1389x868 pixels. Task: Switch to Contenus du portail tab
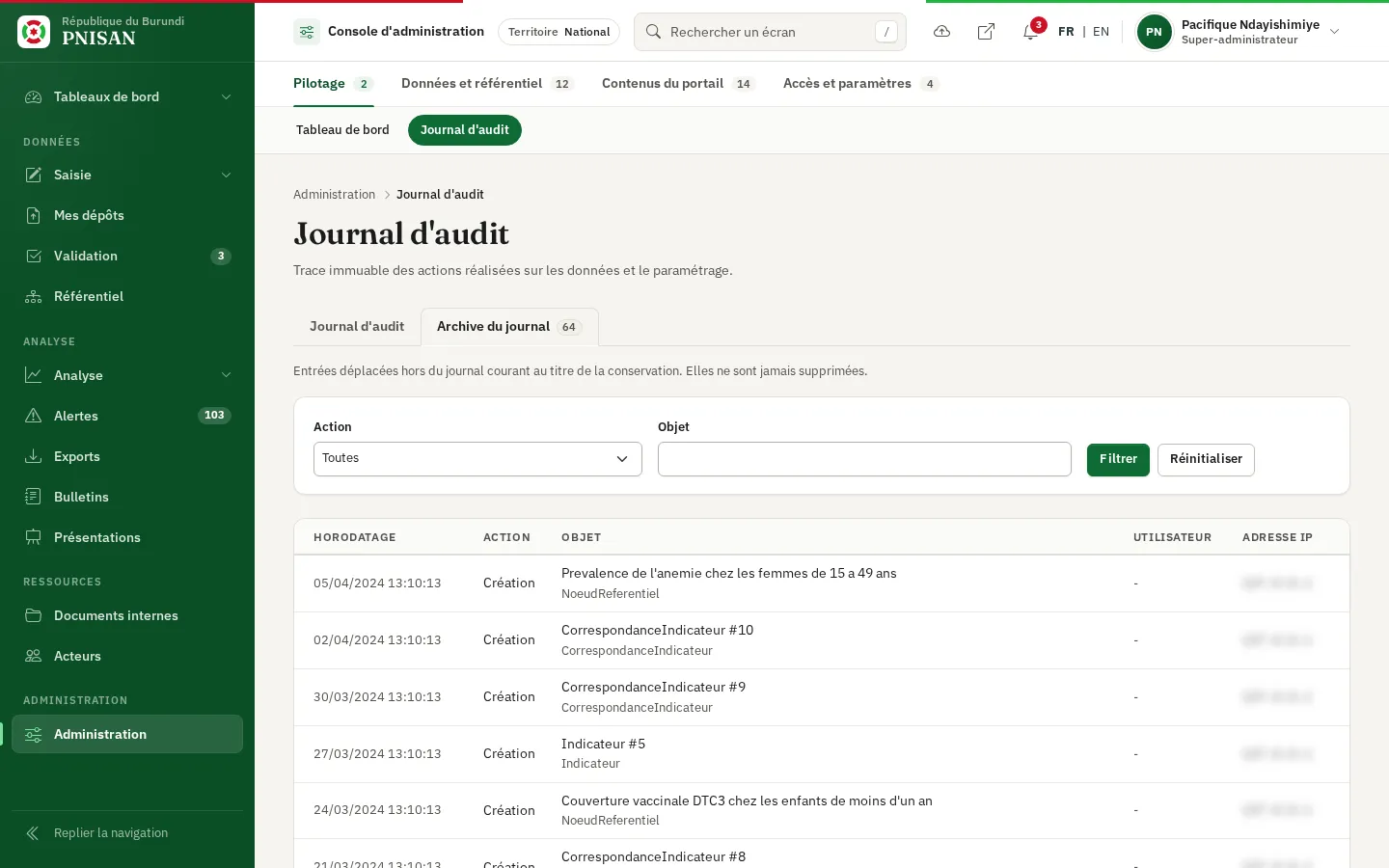point(678,84)
